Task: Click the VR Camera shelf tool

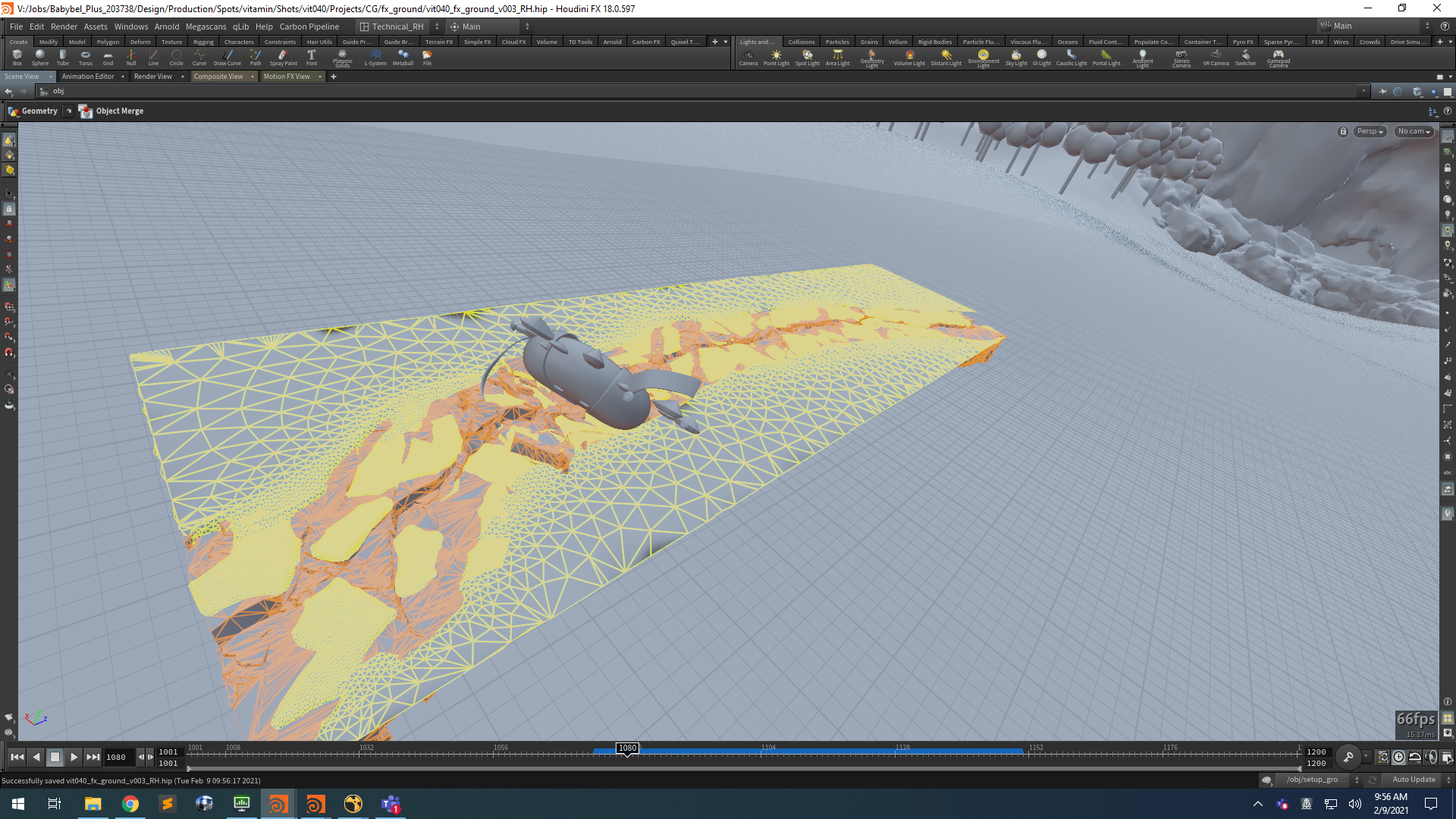Action: [x=1216, y=58]
